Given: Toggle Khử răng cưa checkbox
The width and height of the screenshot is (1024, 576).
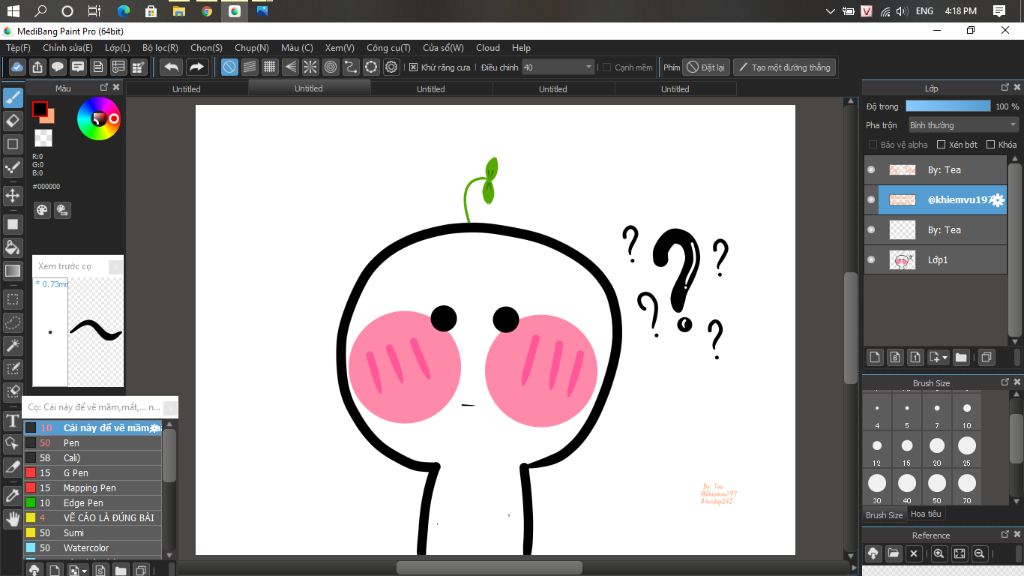Looking at the screenshot, I should click(413, 67).
